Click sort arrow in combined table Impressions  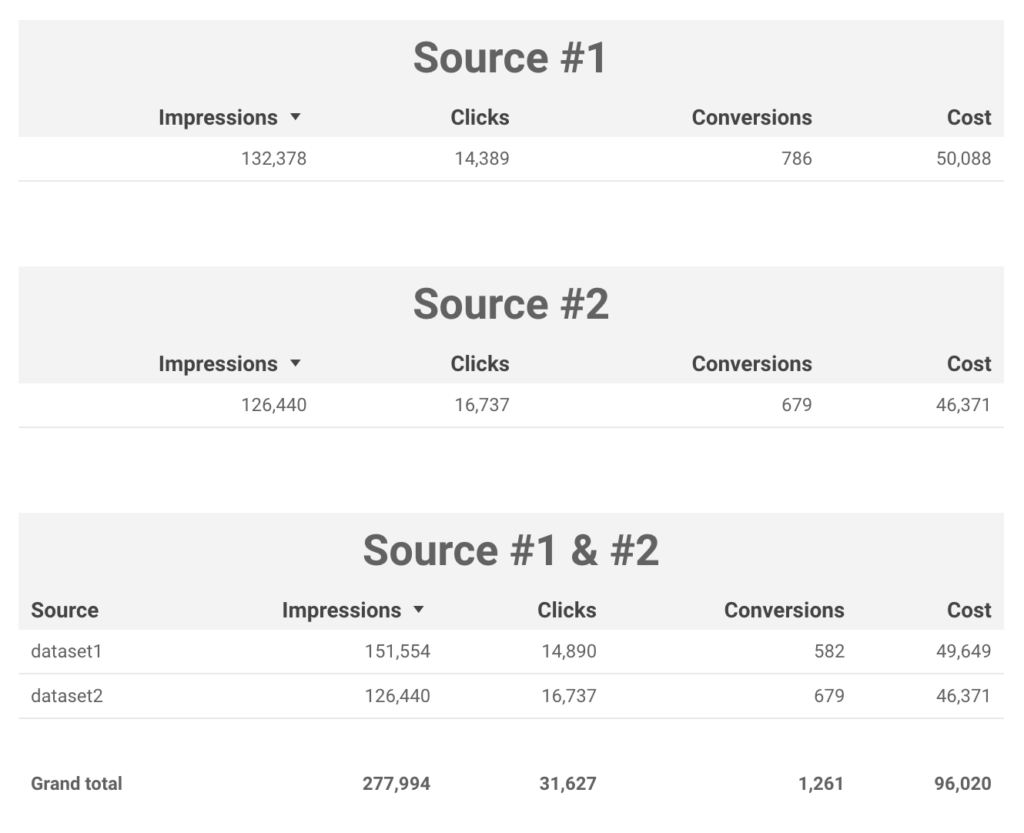coord(419,610)
